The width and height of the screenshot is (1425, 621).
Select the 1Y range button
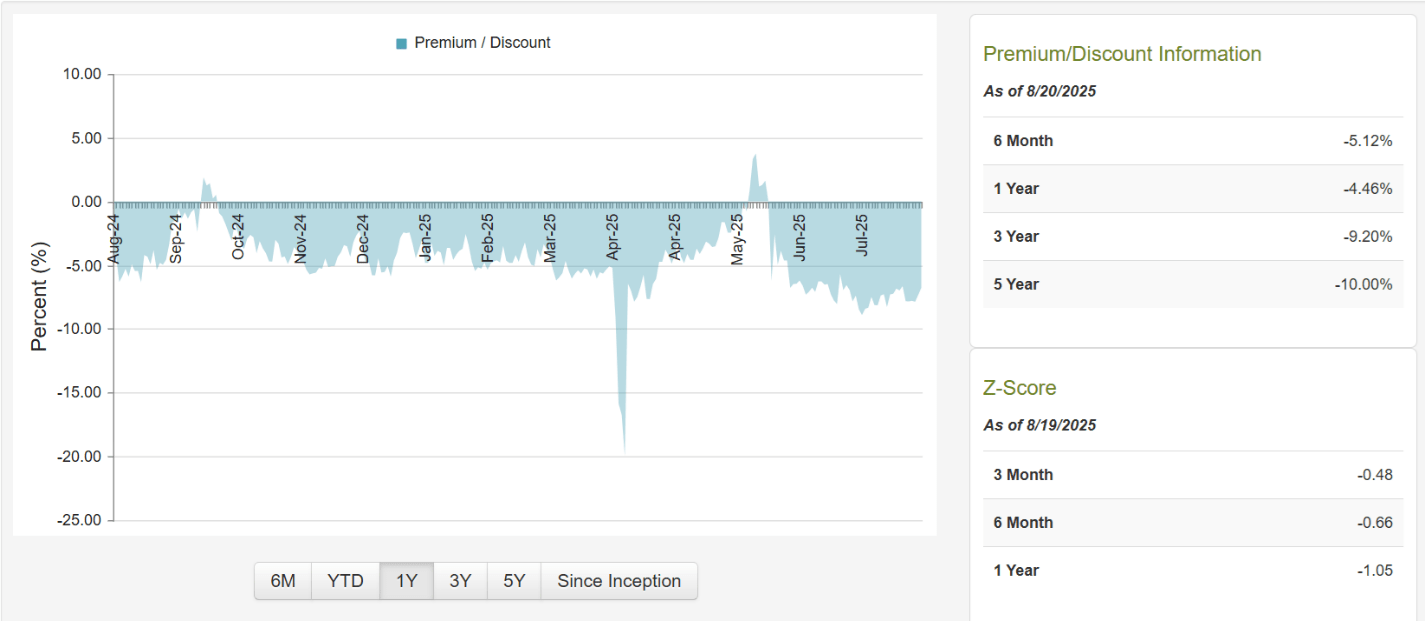tap(407, 581)
